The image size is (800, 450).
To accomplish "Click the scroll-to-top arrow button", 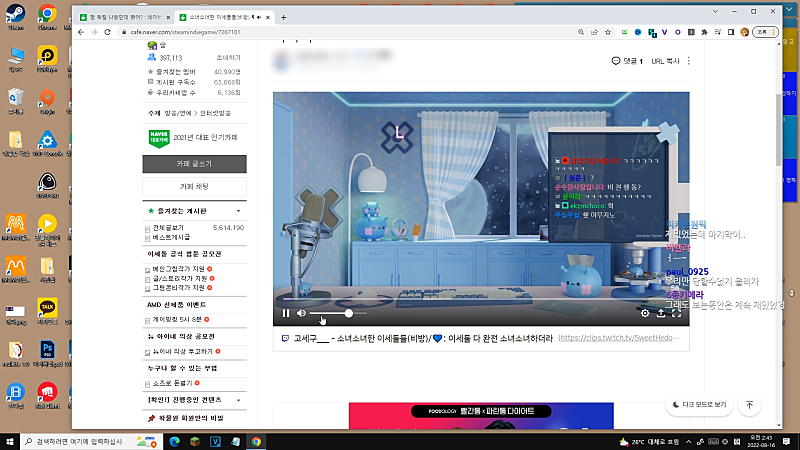I will [749, 405].
